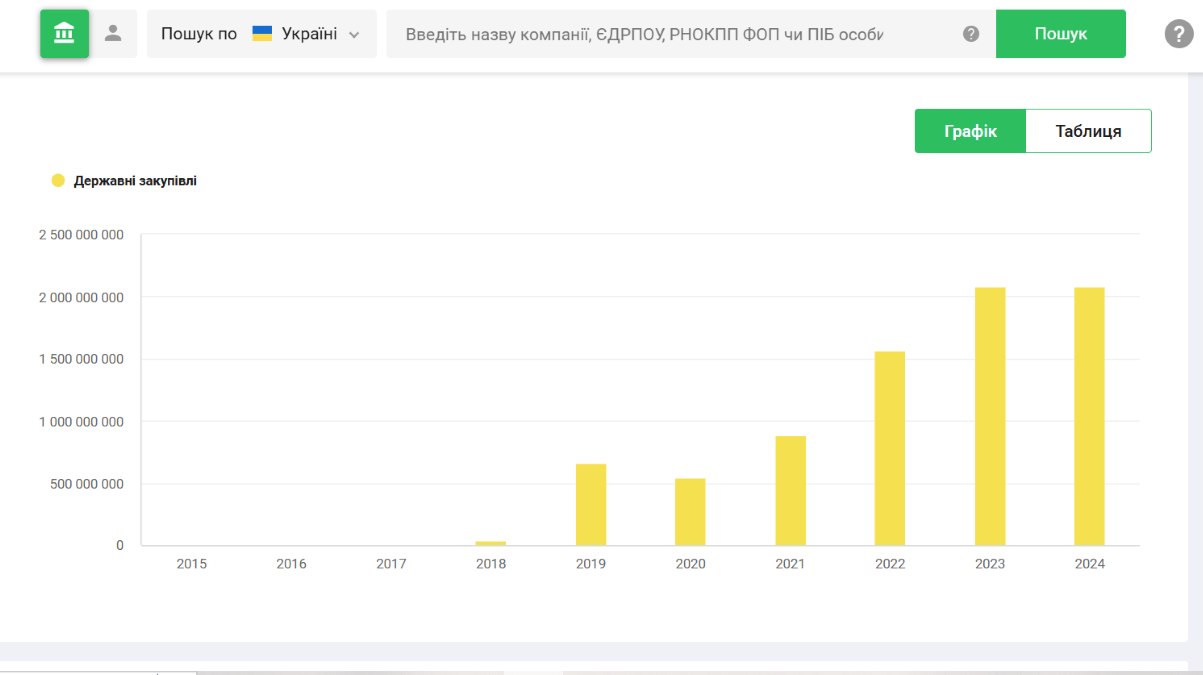Click the 2022 chart bar

889,448
